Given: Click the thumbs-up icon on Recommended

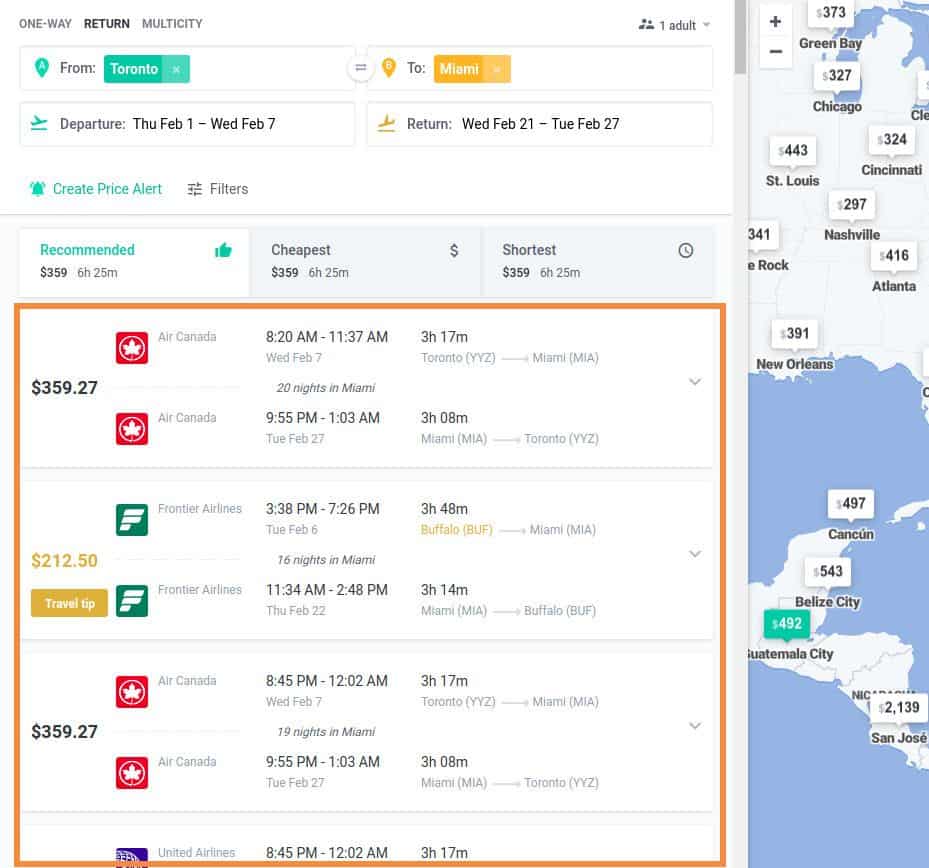Looking at the screenshot, I should coord(223,251).
